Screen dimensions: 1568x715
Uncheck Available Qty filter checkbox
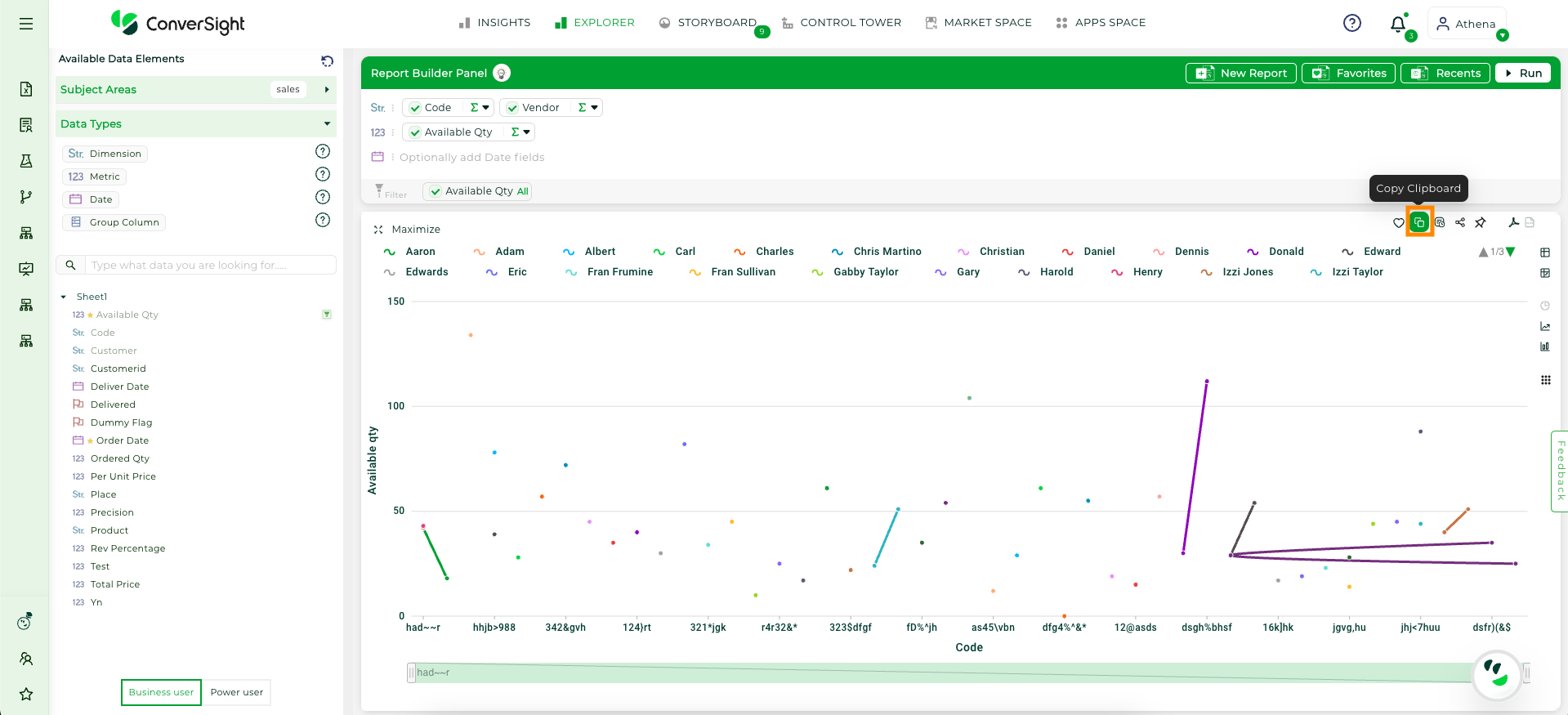click(x=436, y=191)
